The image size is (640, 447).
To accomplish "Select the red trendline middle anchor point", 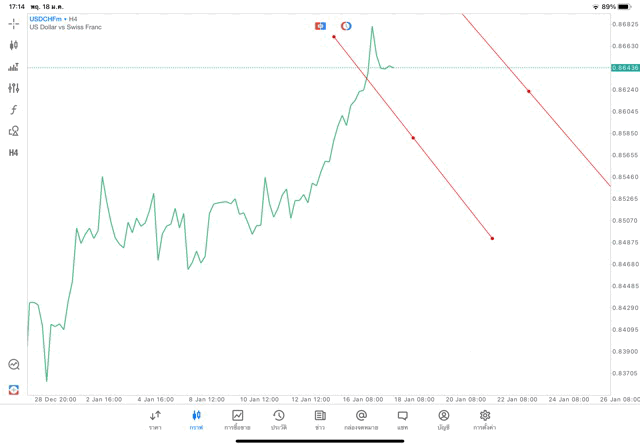I will 413,138.
